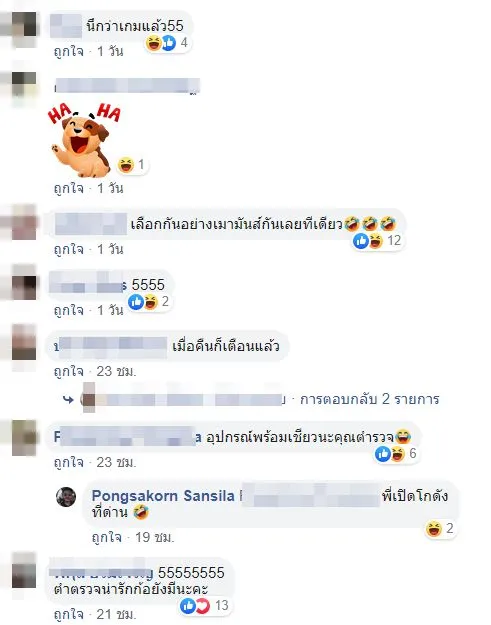Viewport: 491px width, 625px height.
Task: Open like and love reactions showing 13
Action: (205, 606)
